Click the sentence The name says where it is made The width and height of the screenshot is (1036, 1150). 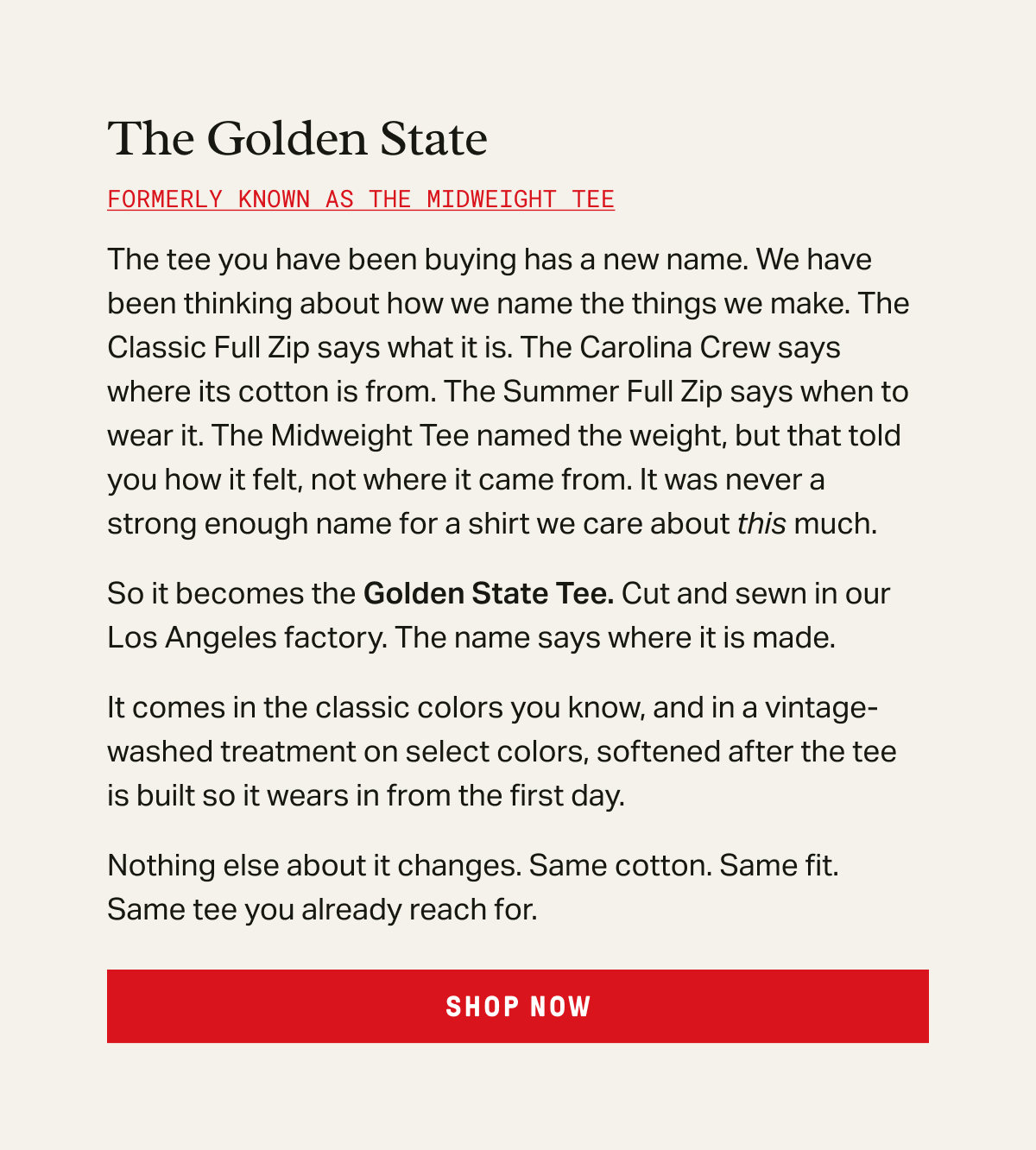coord(616,637)
